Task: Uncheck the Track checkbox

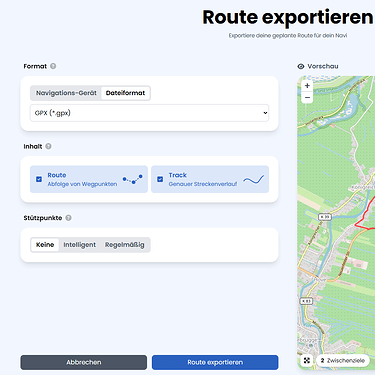Action: [x=160, y=179]
